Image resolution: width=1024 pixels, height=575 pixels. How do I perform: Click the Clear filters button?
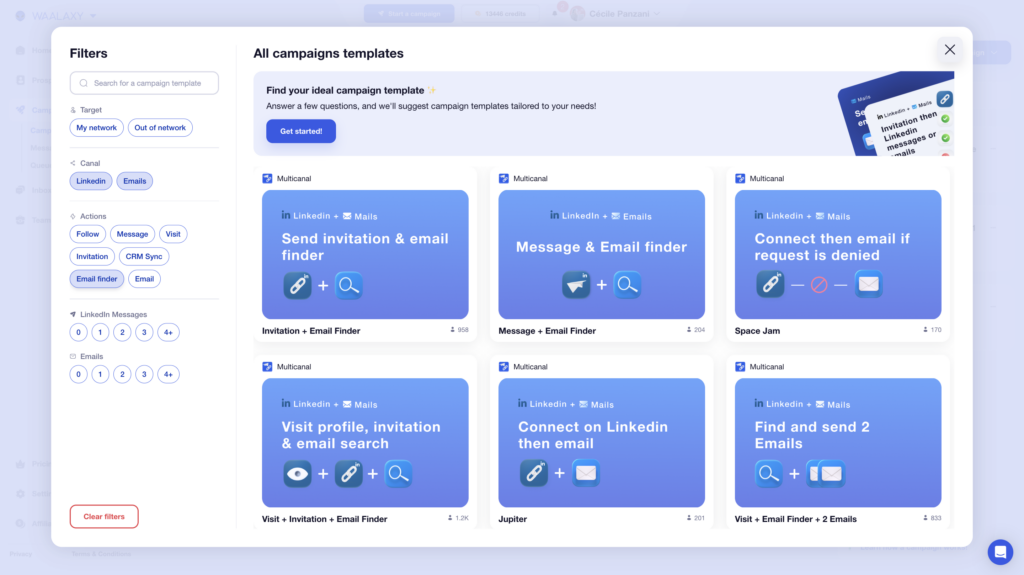click(104, 517)
